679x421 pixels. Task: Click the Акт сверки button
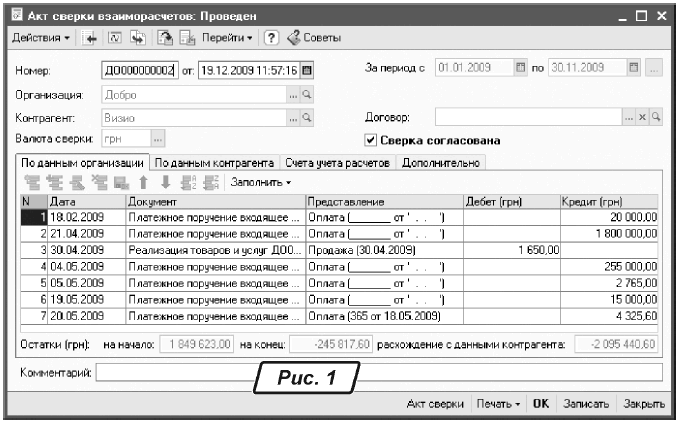[x=435, y=404]
